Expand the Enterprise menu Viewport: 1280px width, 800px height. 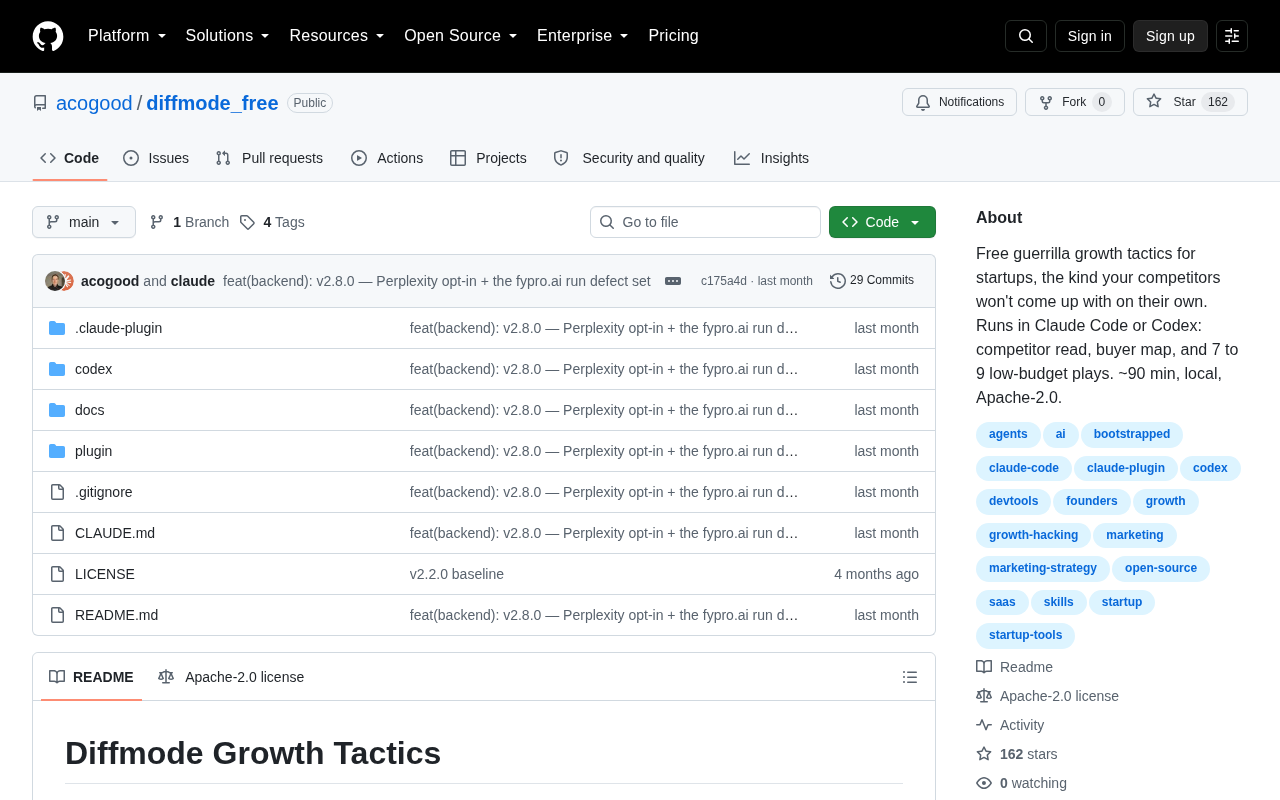pyautogui.click(x=583, y=36)
